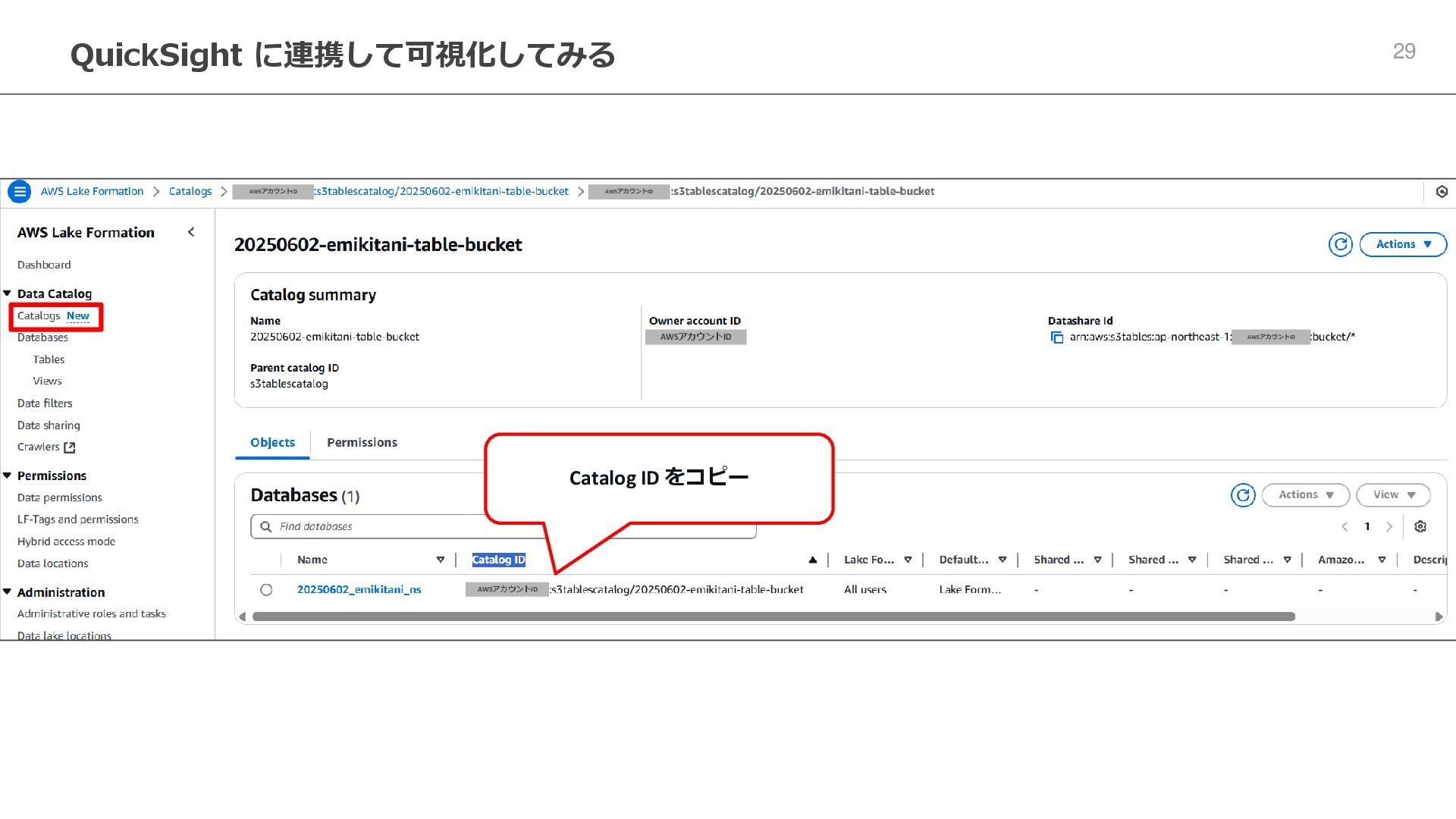Collapse the Permissions sidebar section

tap(7, 475)
